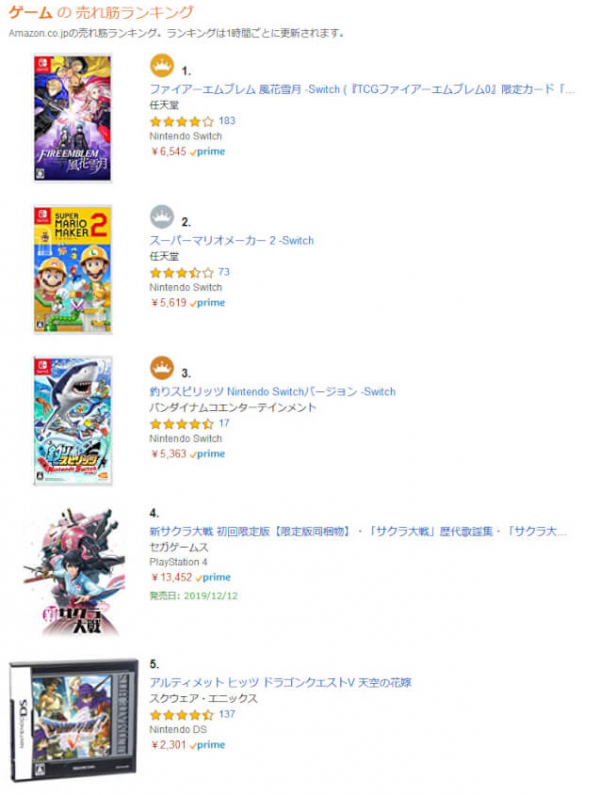
Task: Open the 釣りスピリッツ Nintendo Switch title link
Action: click(x=272, y=391)
